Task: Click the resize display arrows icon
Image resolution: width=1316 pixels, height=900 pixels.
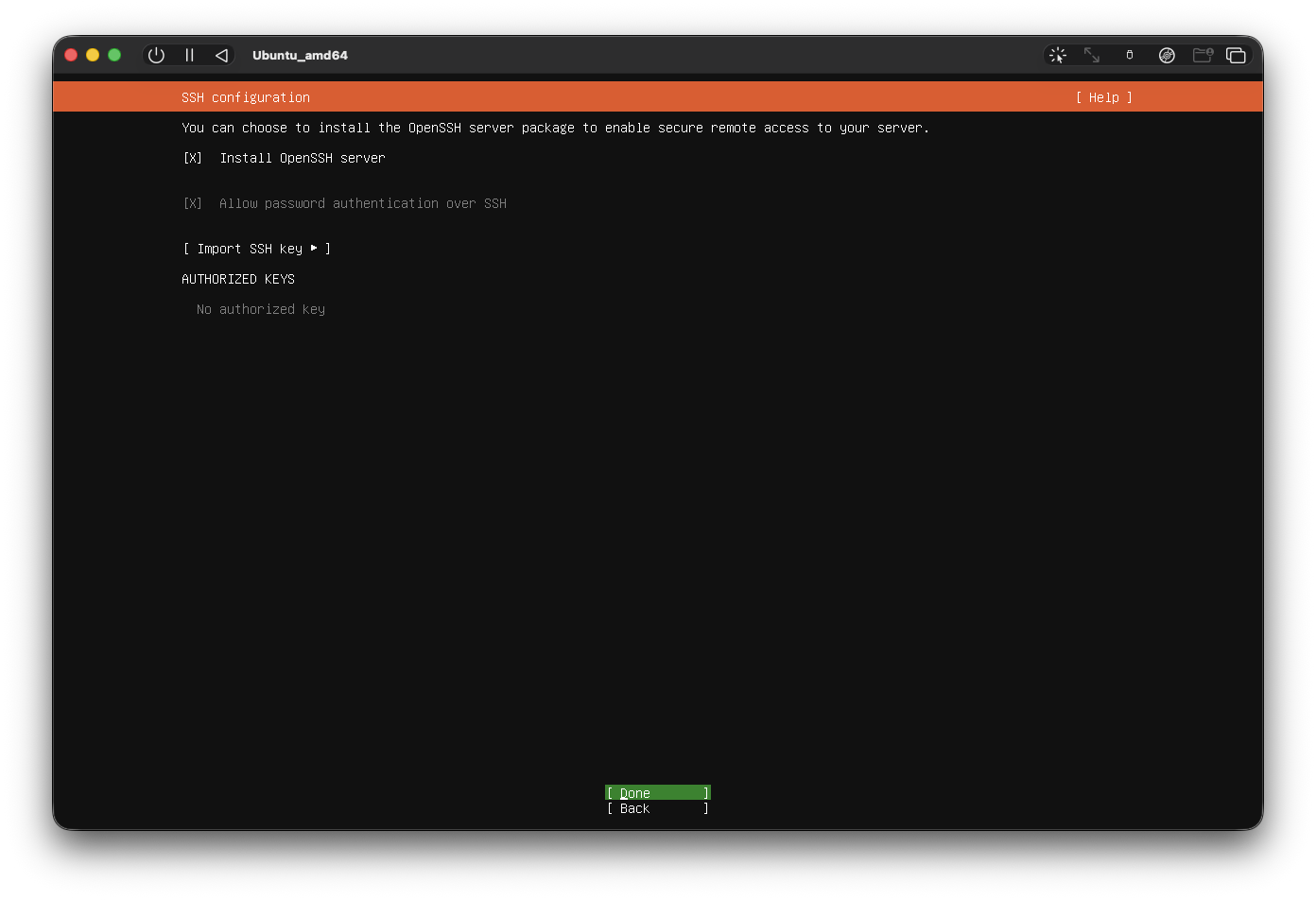Action: point(1092,56)
